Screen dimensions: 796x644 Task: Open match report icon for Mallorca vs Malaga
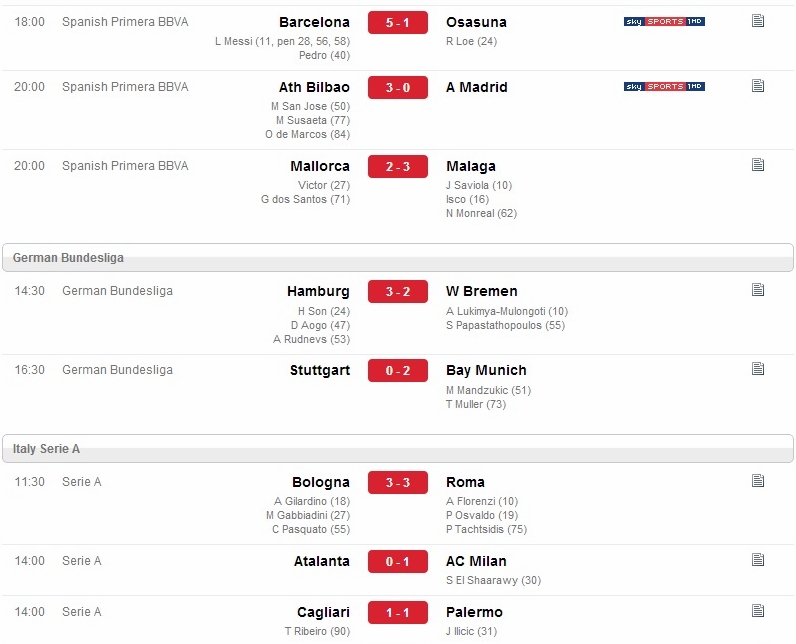[758, 165]
